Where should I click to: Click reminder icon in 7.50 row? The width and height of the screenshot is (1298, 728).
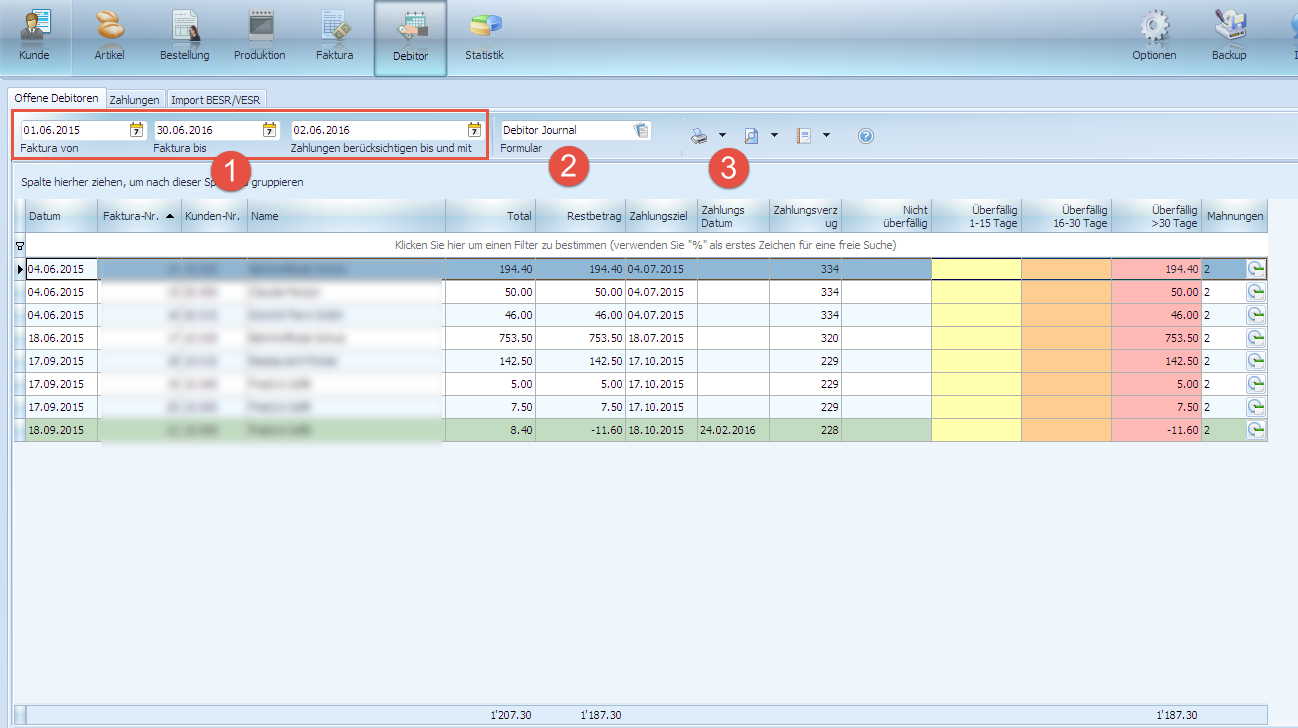coord(1255,407)
